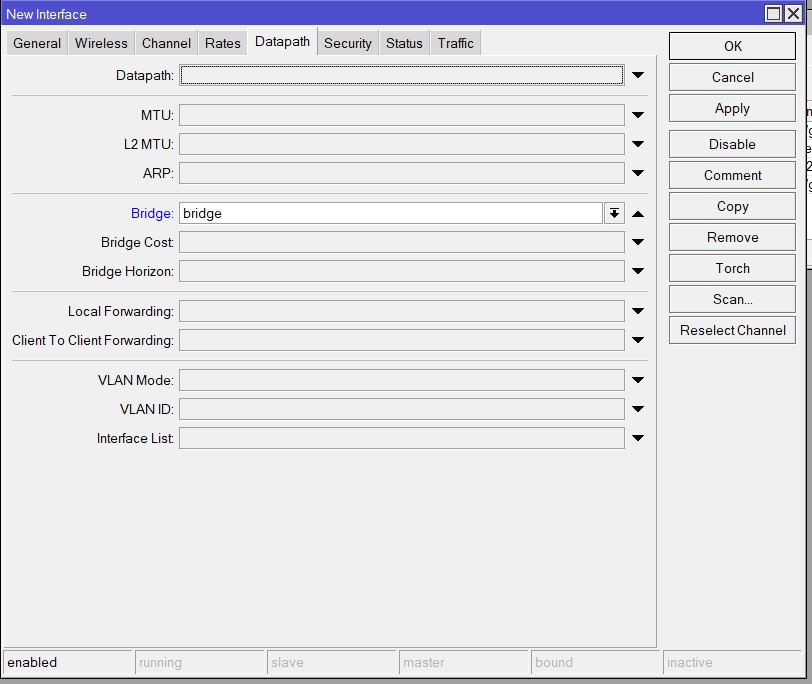Expand the Local Forwarding field arrow
Image resolution: width=812 pixels, height=684 pixels.
pyautogui.click(x=638, y=311)
